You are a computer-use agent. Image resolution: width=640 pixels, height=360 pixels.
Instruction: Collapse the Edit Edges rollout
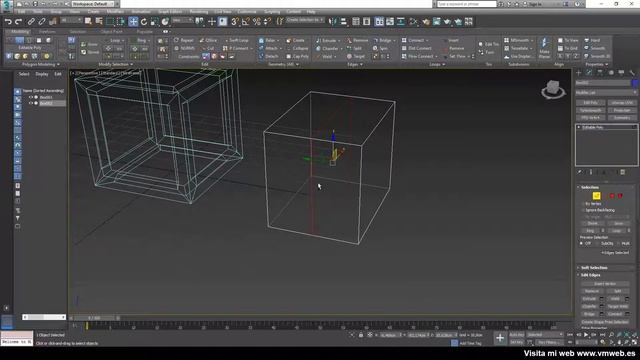click(590, 275)
